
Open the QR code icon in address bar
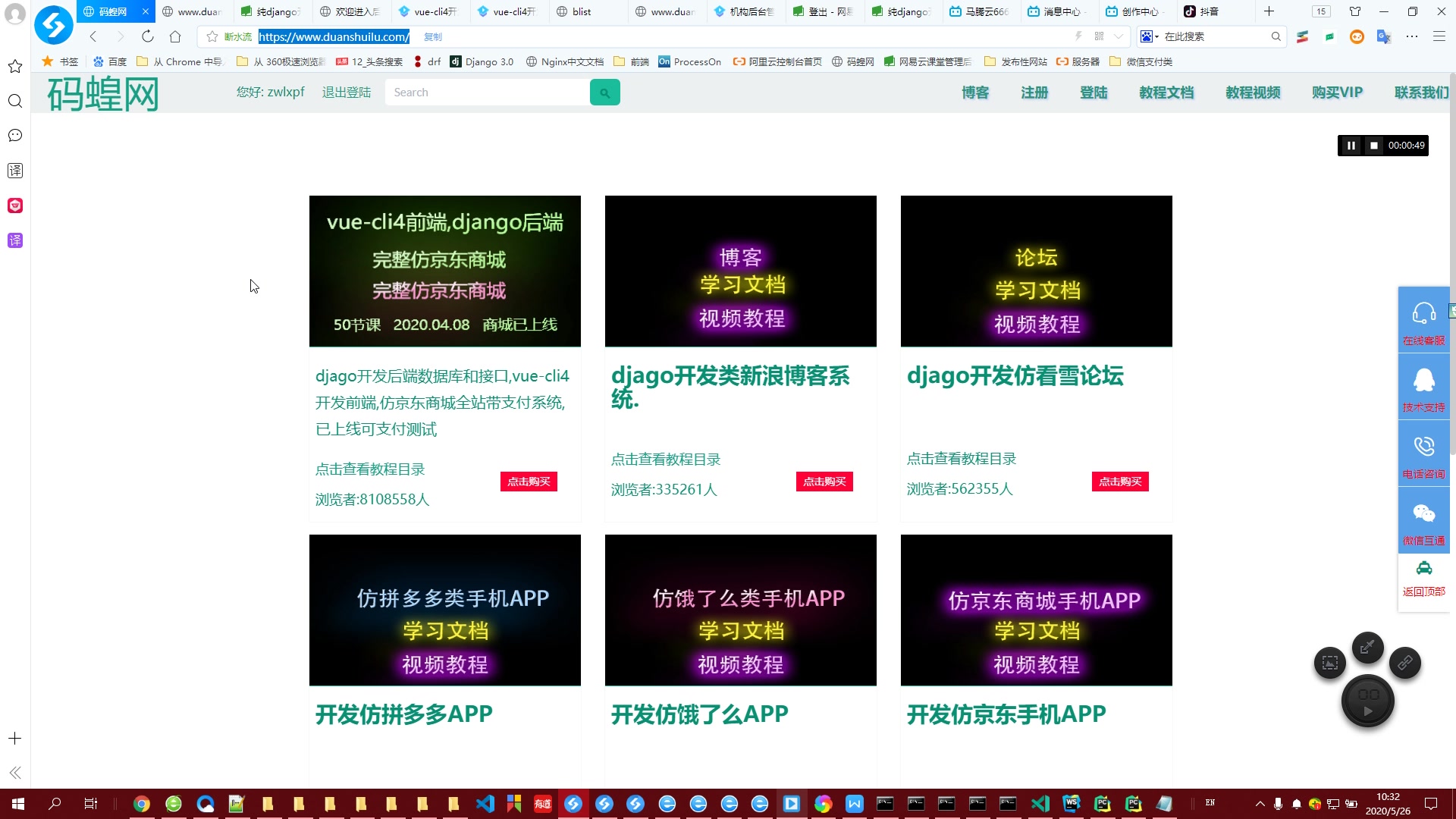[x=1099, y=36]
